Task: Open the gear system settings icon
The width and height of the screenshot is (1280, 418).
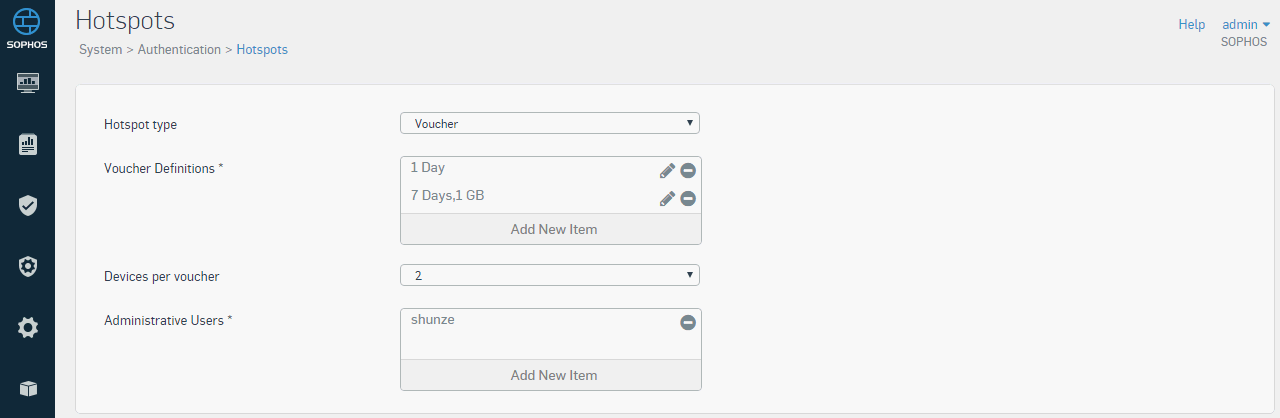Action: click(28, 327)
